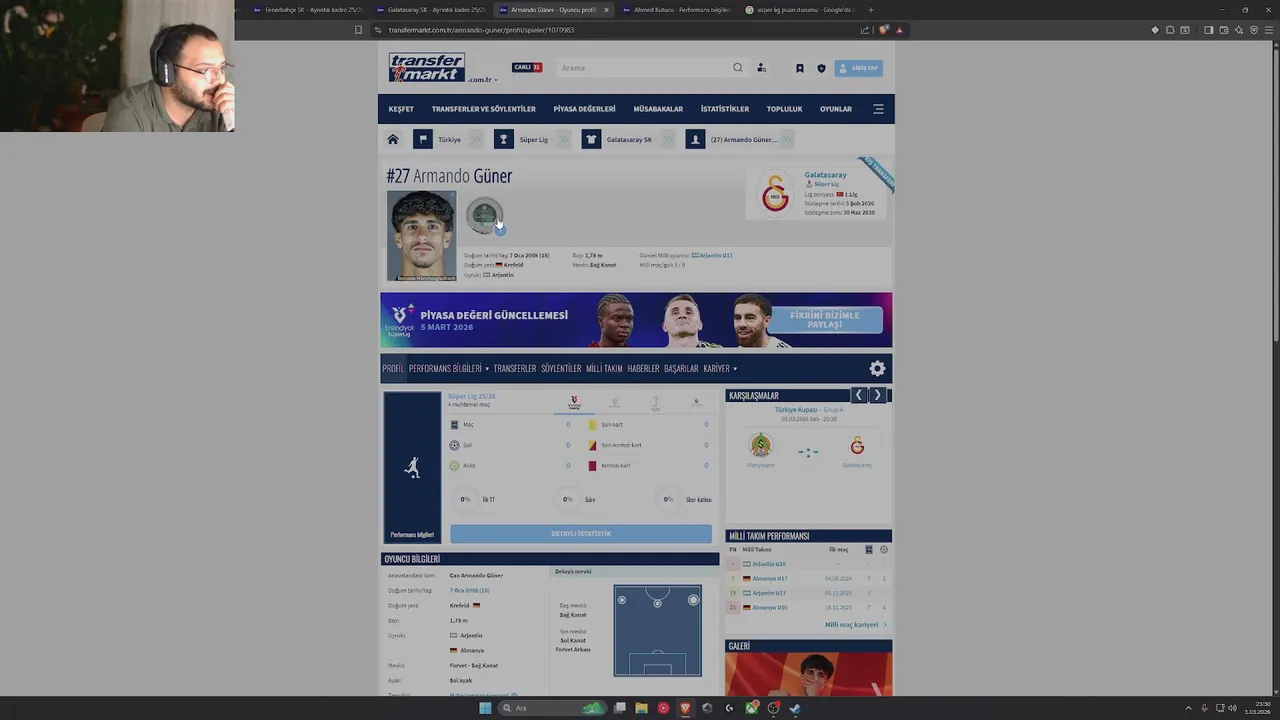The height and width of the screenshot is (720, 1280).
Task: Open the hamburger menu in navigation bar
Action: tap(878, 109)
